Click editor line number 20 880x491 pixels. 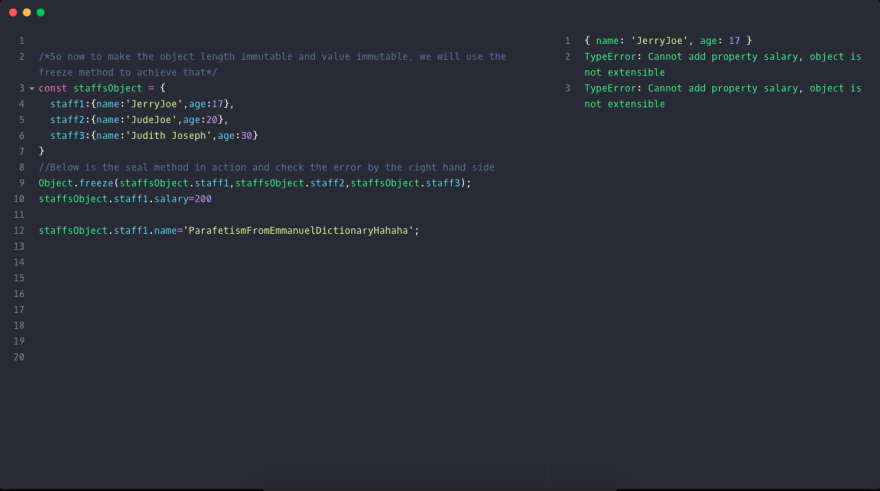point(19,357)
